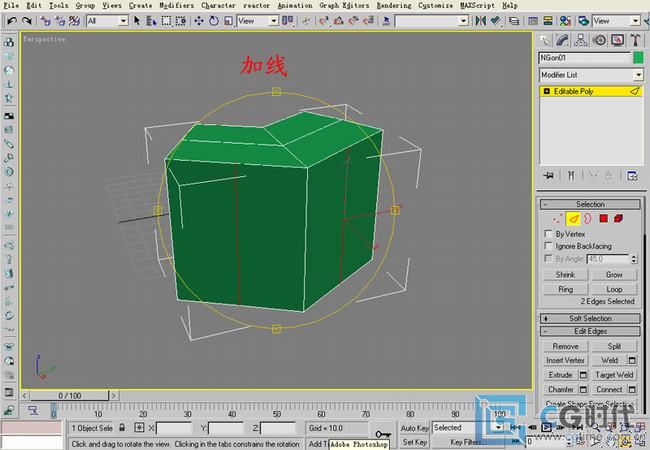650x450 pixels.
Task: Open the Graph Editors menu
Action: [344, 5]
